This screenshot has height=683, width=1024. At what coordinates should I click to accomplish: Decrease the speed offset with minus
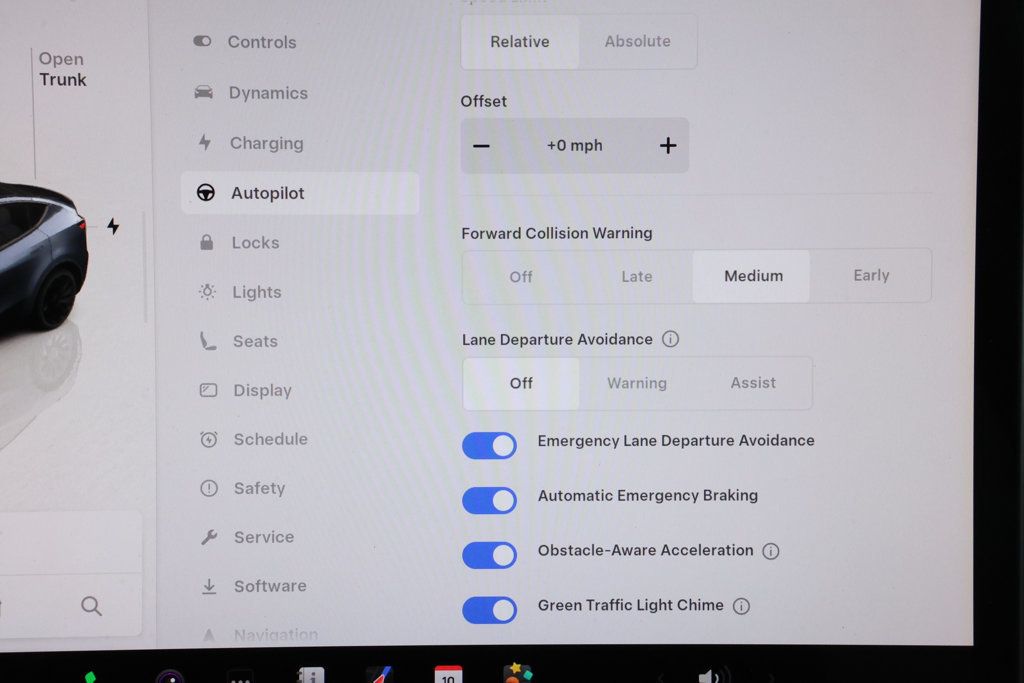[x=481, y=146]
